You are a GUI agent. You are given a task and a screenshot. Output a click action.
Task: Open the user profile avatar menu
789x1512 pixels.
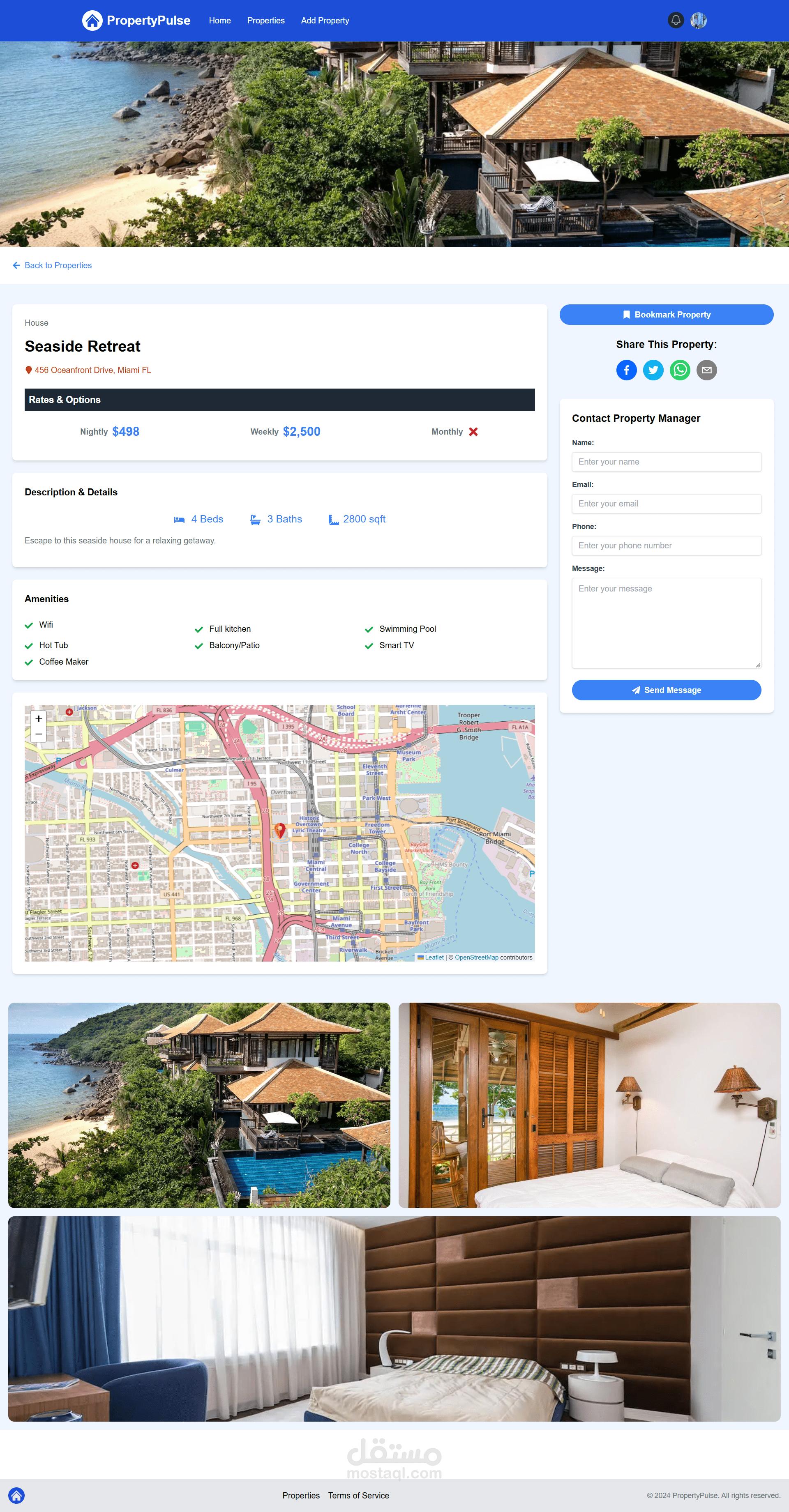(x=698, y=21)
